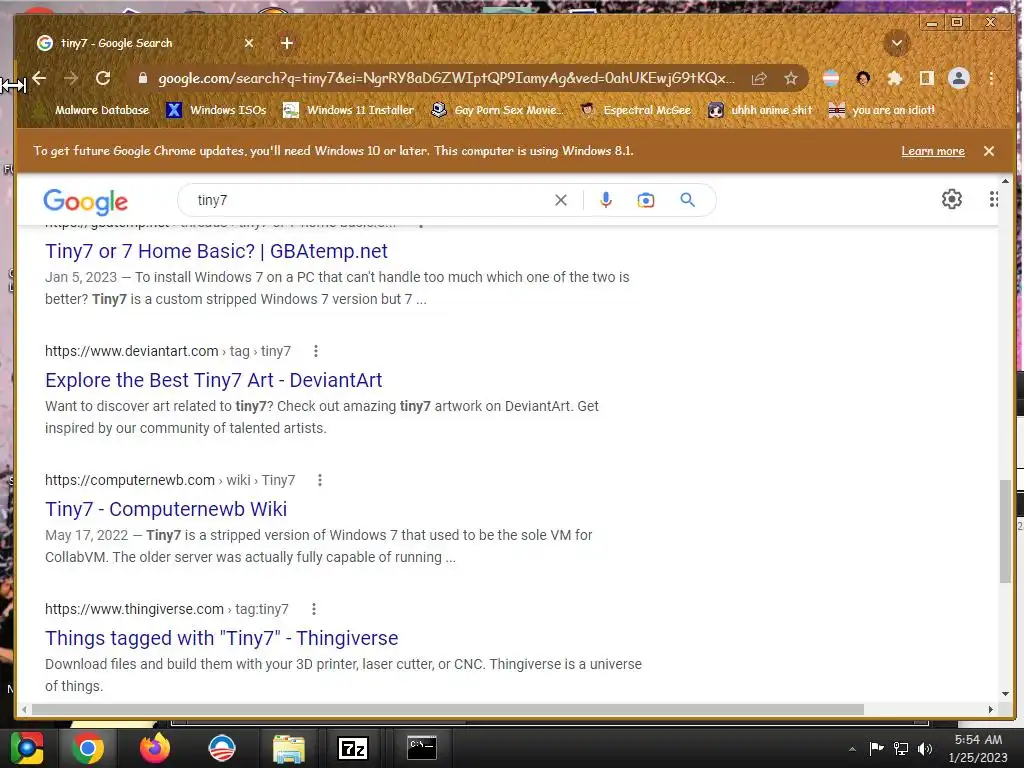
Task: Open the Obama-logo app in taskbar
Action: click(221, 748)
